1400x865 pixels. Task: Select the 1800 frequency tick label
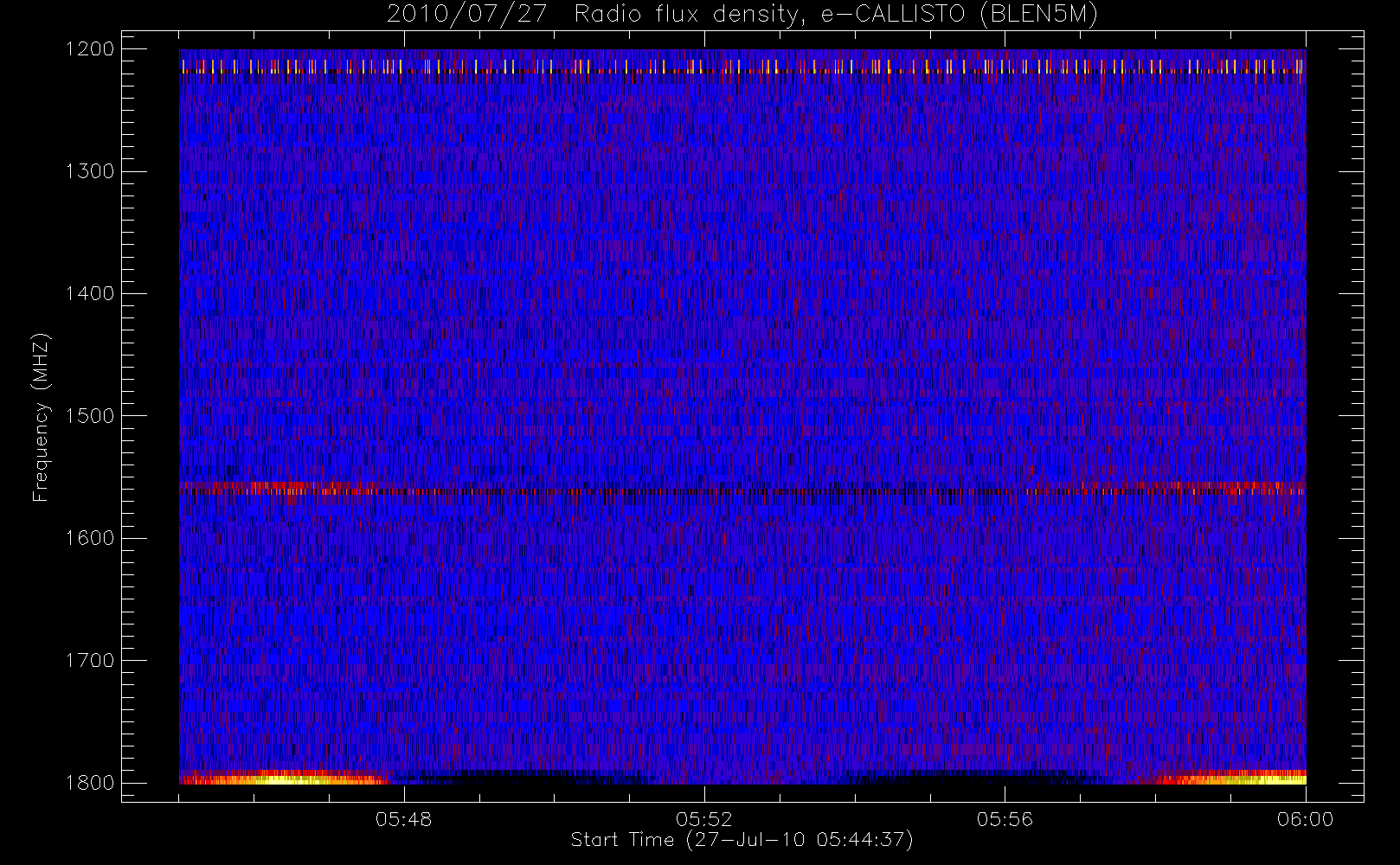point(90,783)
